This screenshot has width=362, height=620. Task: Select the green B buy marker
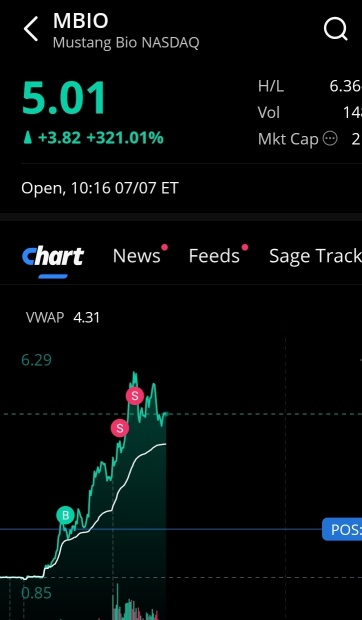(x=66, y=515)
